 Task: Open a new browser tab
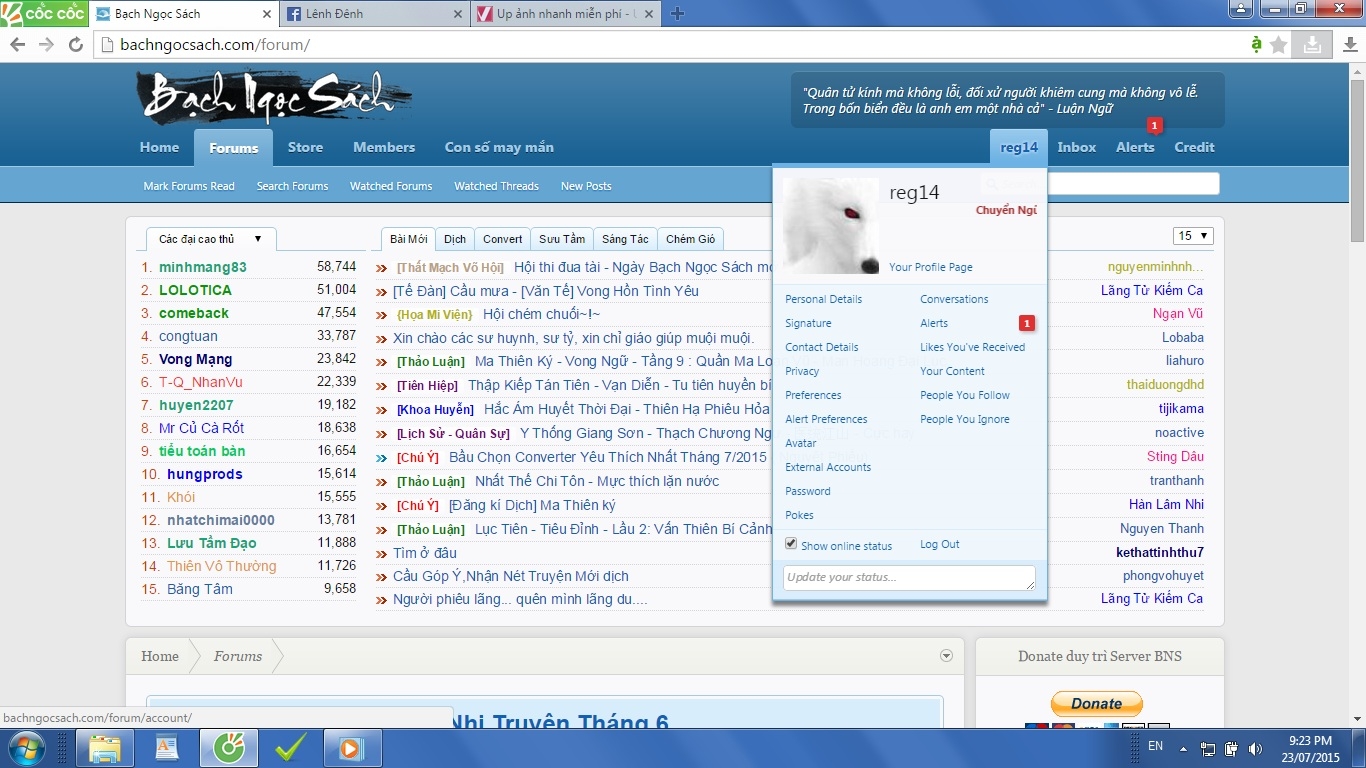coord(677,14)
